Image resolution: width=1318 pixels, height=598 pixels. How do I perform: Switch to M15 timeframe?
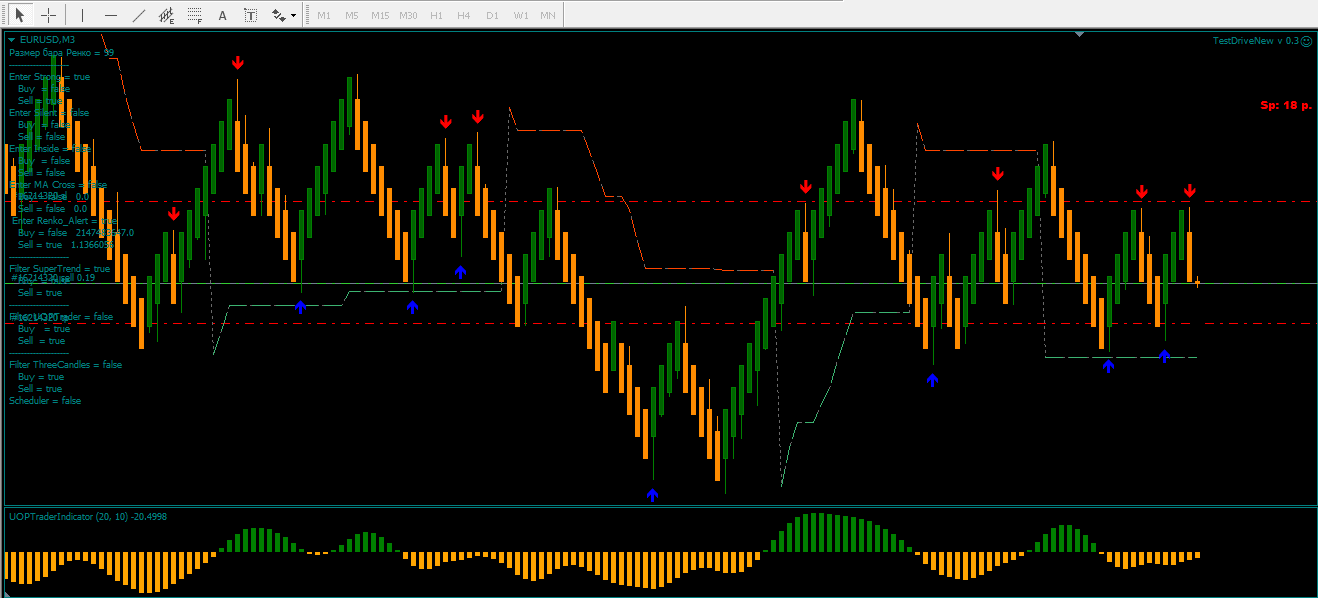click(380, 16)
